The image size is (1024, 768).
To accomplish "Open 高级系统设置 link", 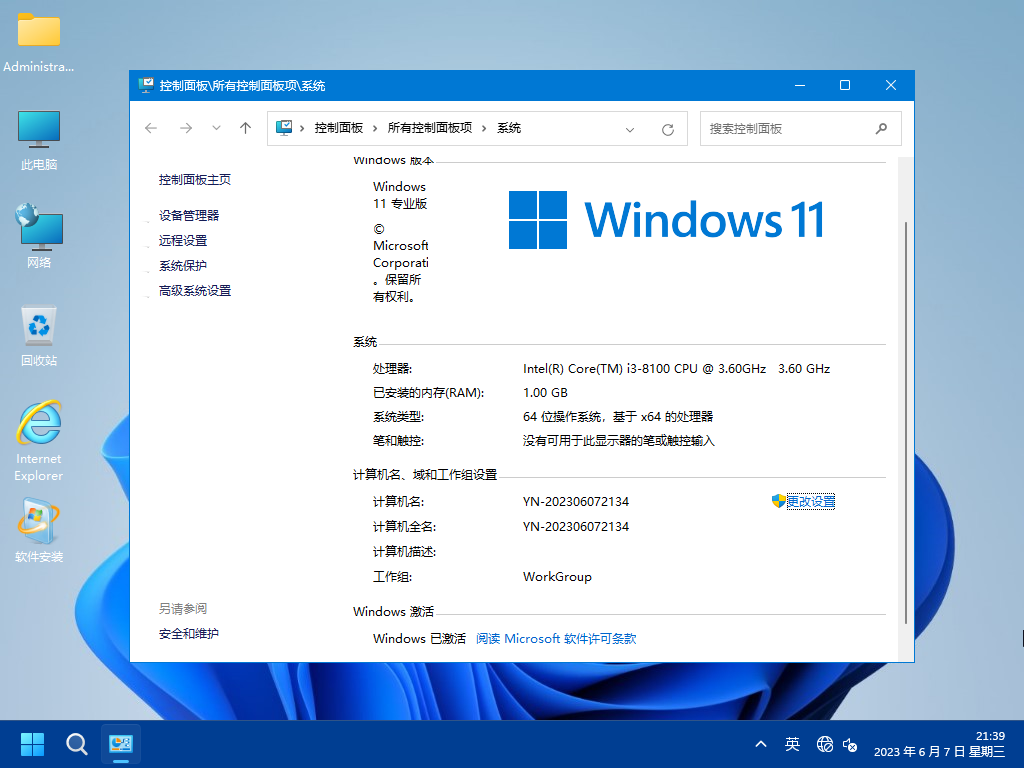I will [194, 291].
